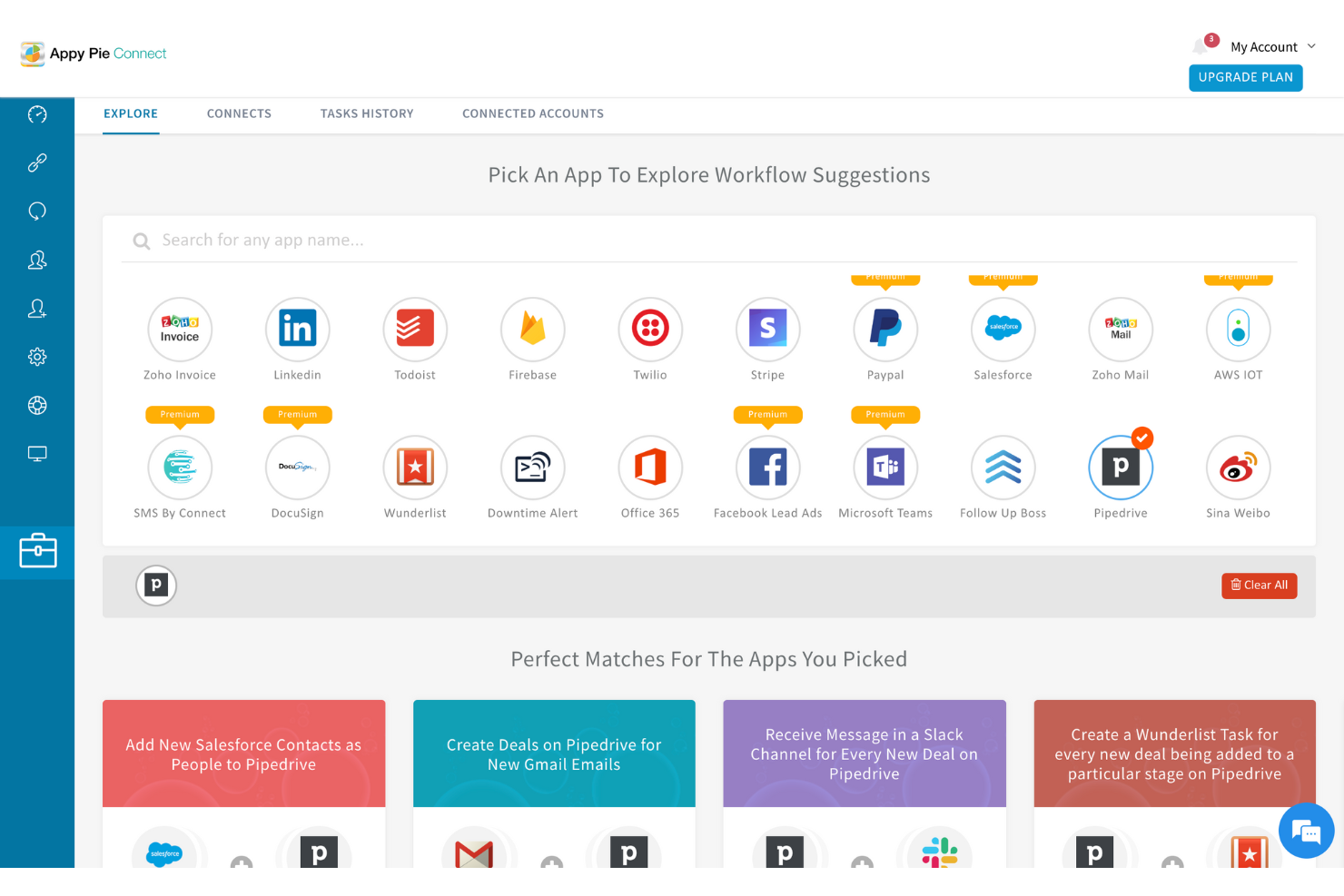This screenshot has width=1344, height=896.
Task: Pick the SMS By Connect app
Action: [180, 468]
